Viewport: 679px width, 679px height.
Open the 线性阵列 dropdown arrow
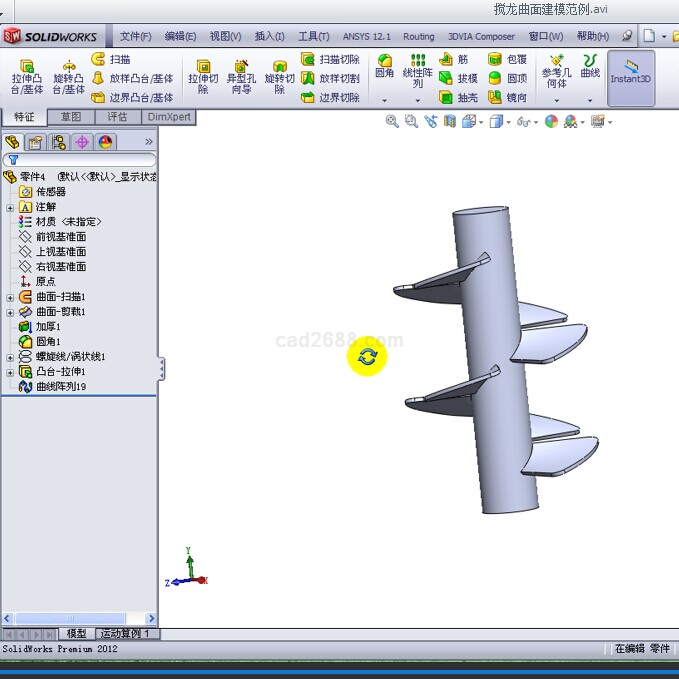coord(417,100)
